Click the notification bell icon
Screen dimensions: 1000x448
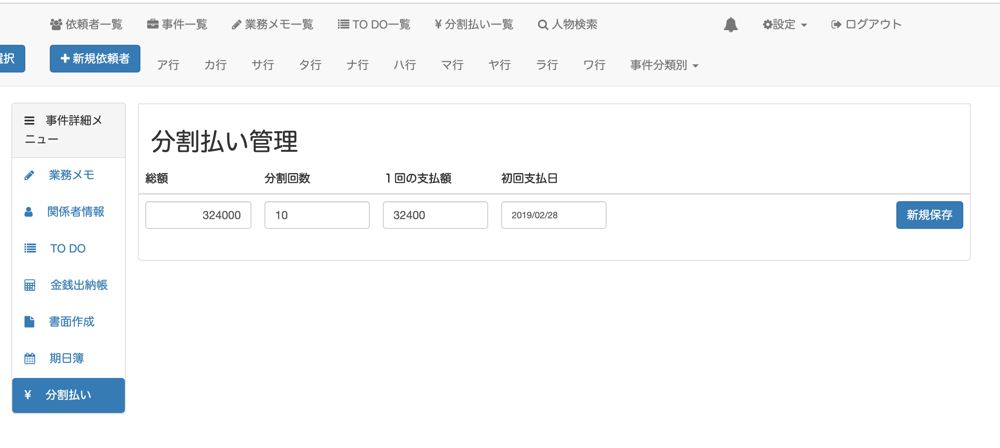(x=731, y=25)
